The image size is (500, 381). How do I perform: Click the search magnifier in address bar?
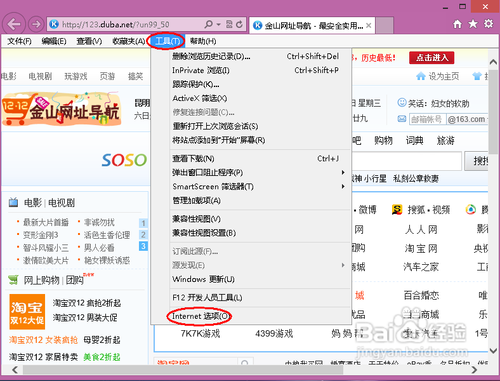[209, 24]
